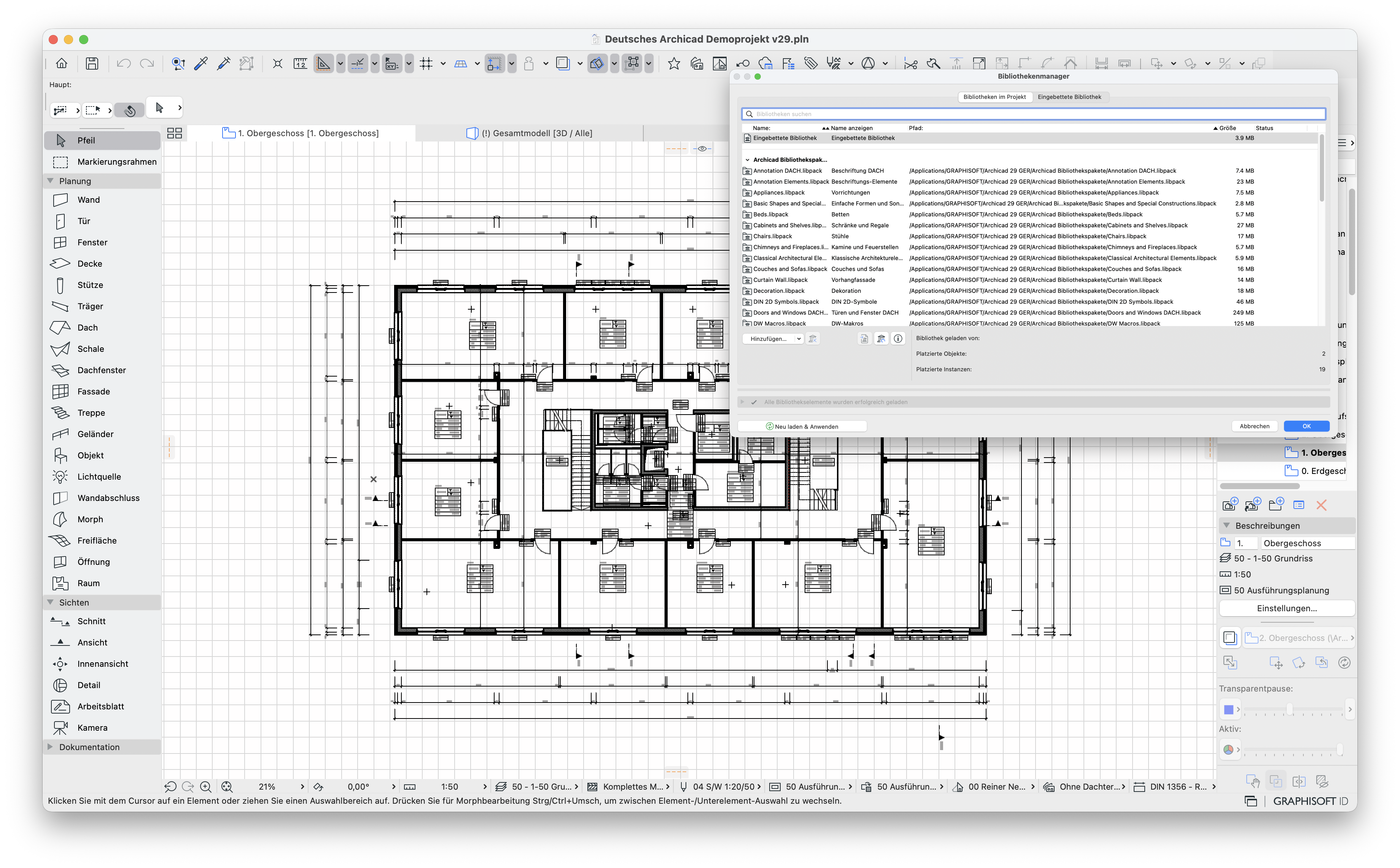1400x868 pixels.
Task: Toggle the grid snap toolbar button
Action: (426, 63)
